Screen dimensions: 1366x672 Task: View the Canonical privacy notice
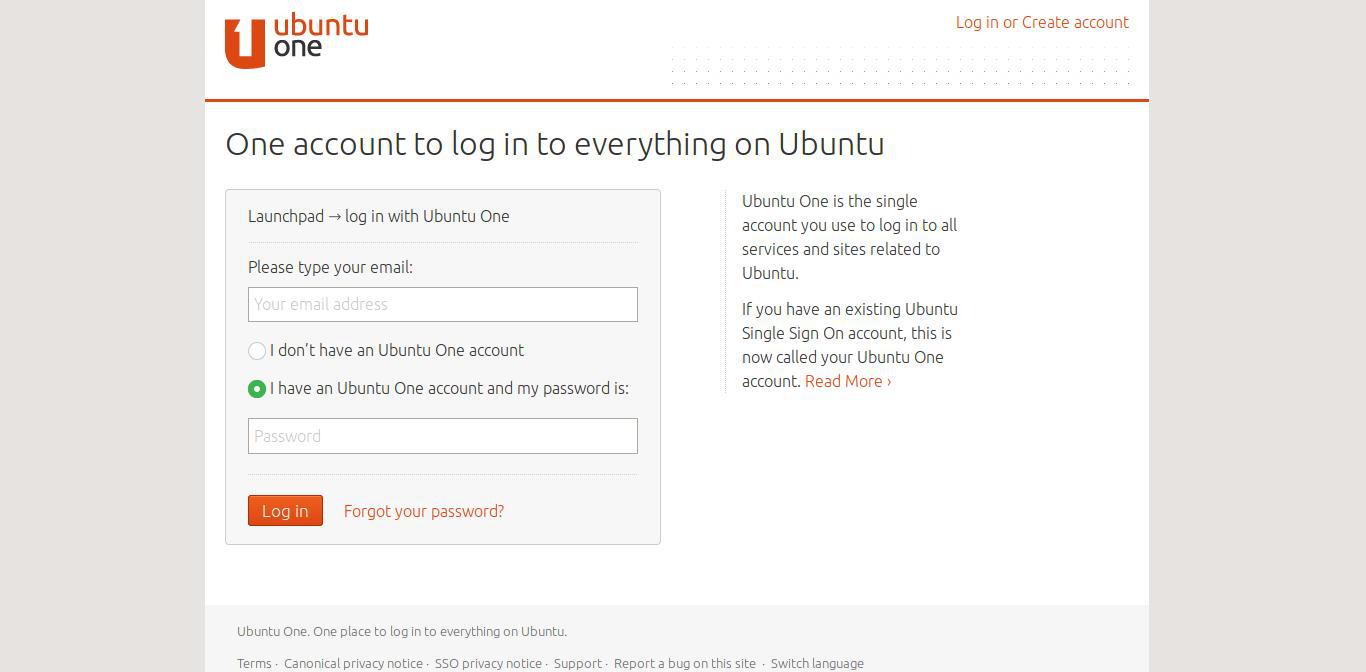pyautogui.click(x=353, y=663)
